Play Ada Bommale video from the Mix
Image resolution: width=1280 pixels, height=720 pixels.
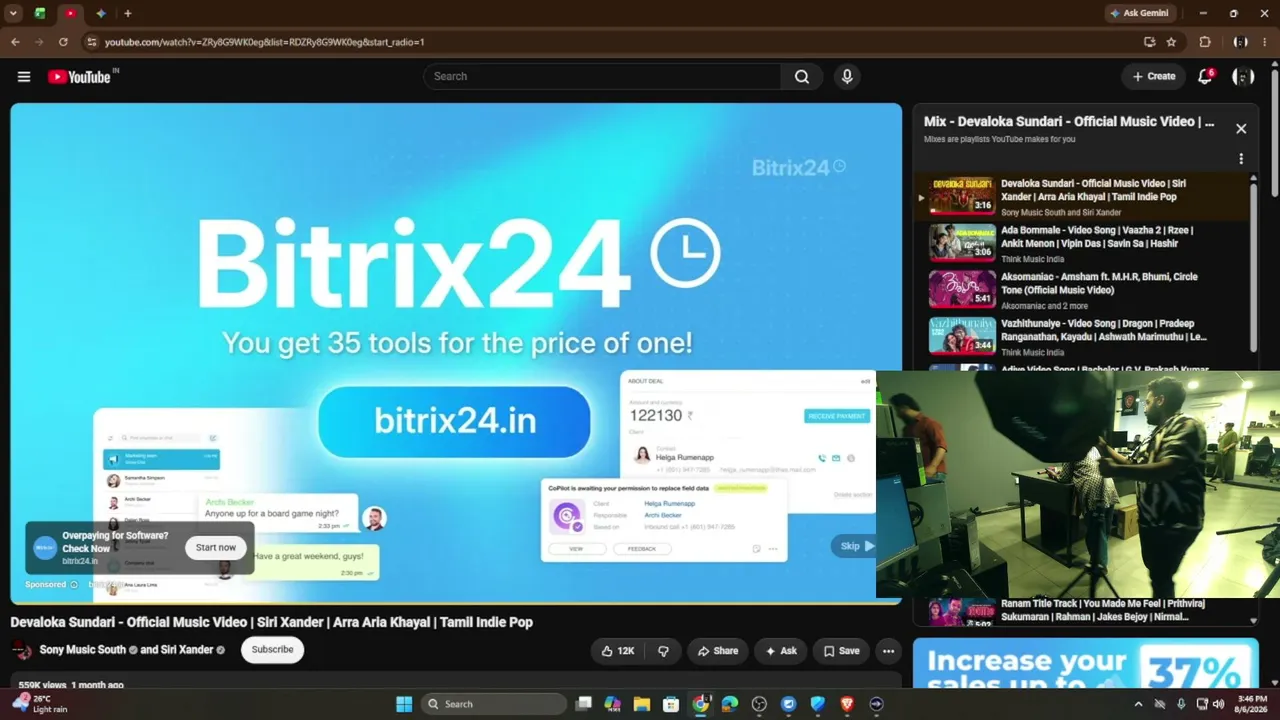point(1084,243)
